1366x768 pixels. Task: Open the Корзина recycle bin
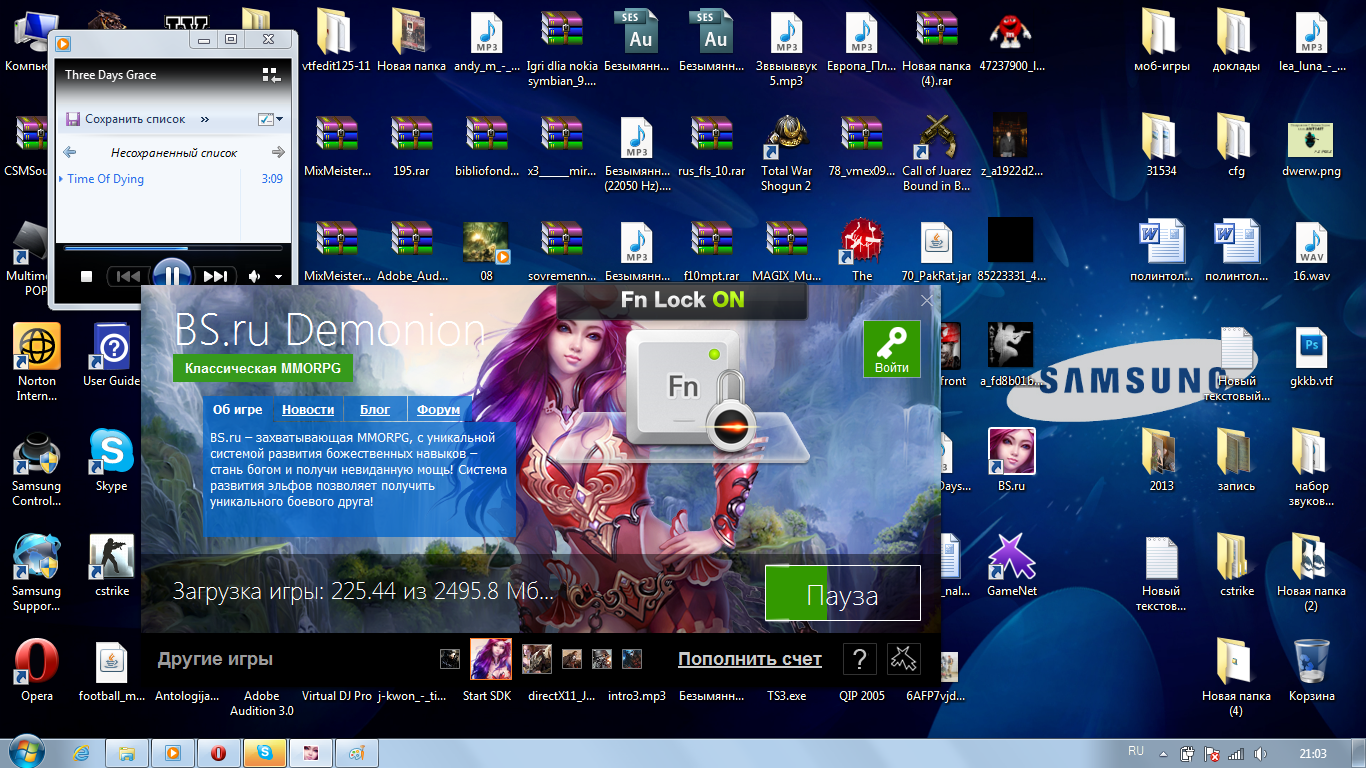pos(1311,670)
